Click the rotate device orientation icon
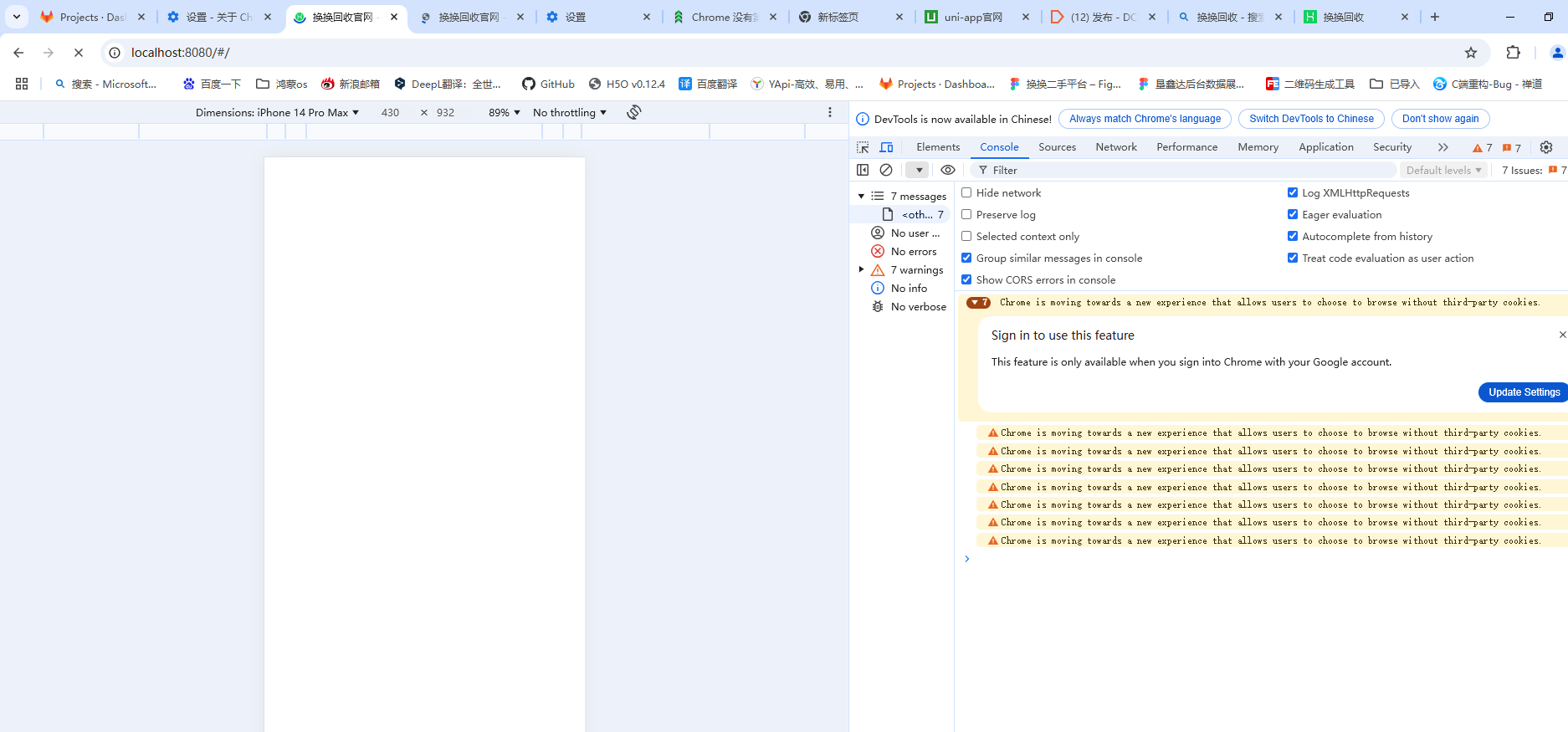Screen dimensions: 1568x732 (634, 112)
